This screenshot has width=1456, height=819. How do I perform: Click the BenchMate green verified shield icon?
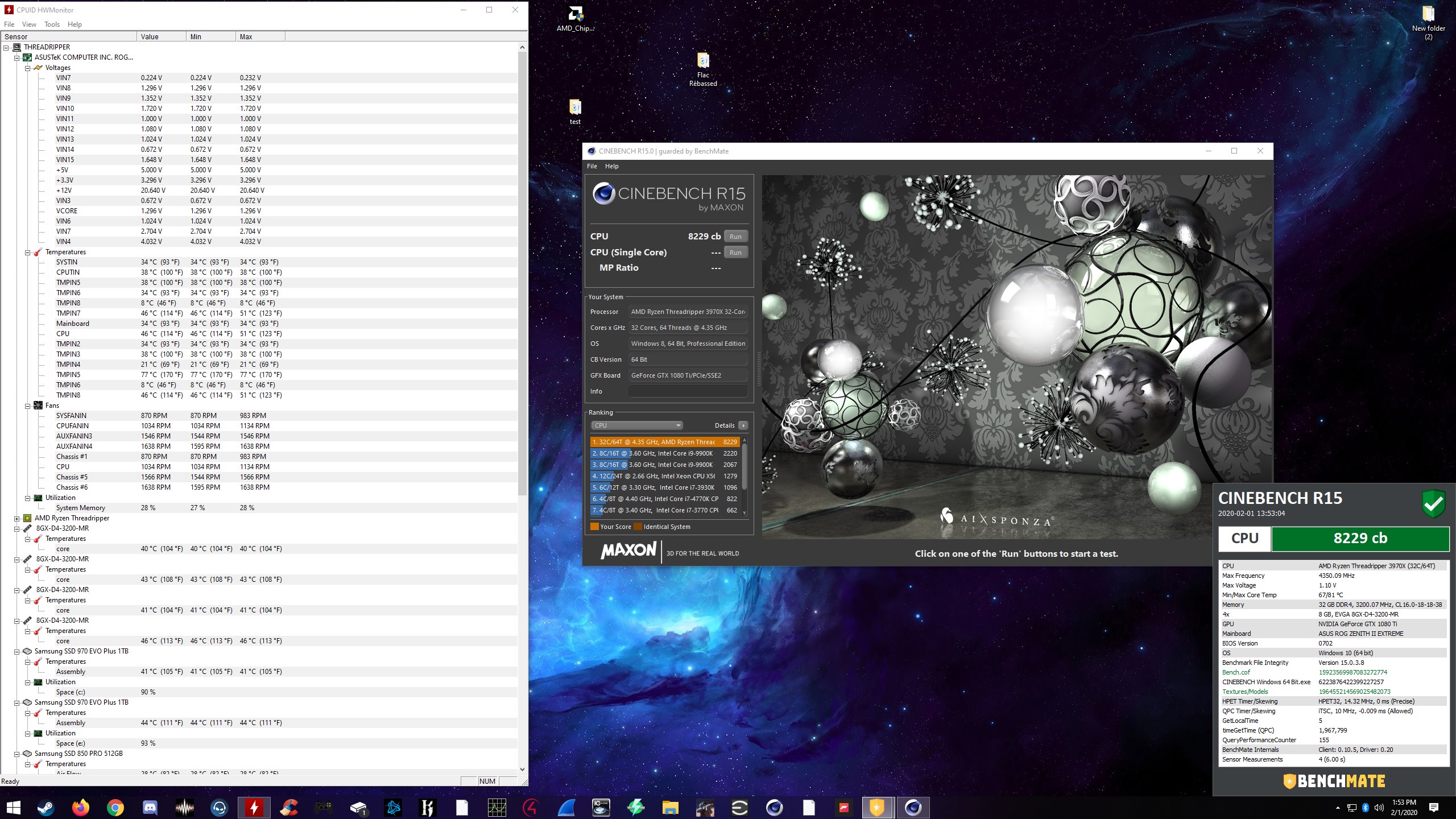tap(1433, 503)
